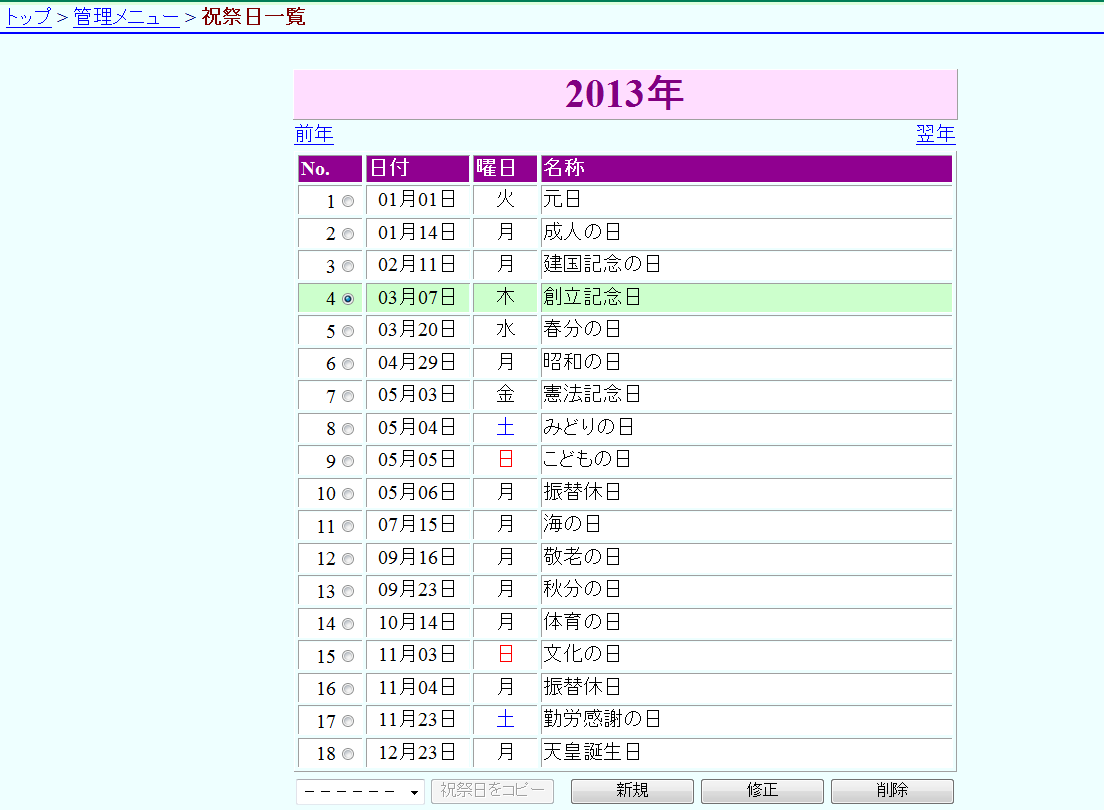Click red 日 weekday for 05月05日

pyautogui.click(x=506, y=459)
